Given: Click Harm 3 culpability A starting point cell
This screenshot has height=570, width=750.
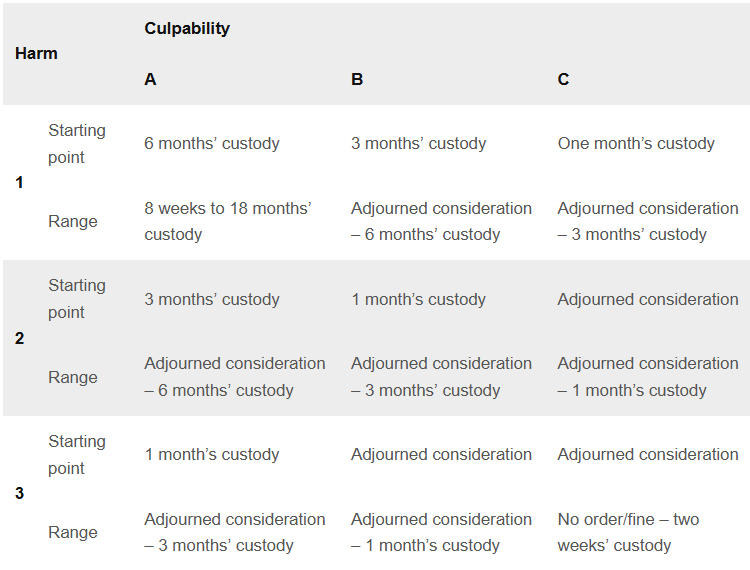Looking at the screenshot, I should (210, 454).
